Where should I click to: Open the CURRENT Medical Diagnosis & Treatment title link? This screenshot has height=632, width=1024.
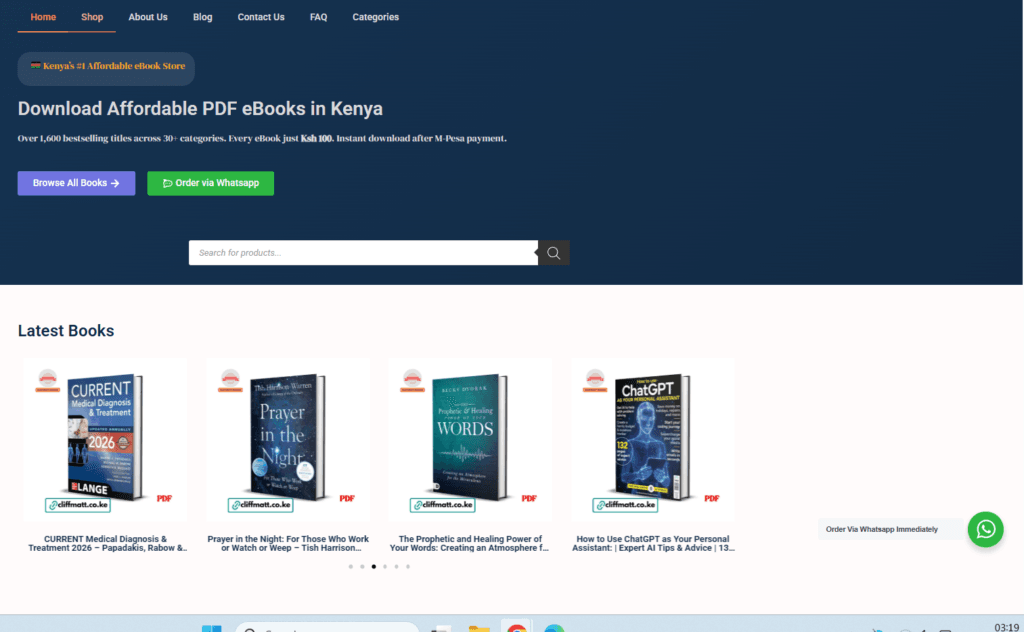pyautogui.click(x=106, y=543)
